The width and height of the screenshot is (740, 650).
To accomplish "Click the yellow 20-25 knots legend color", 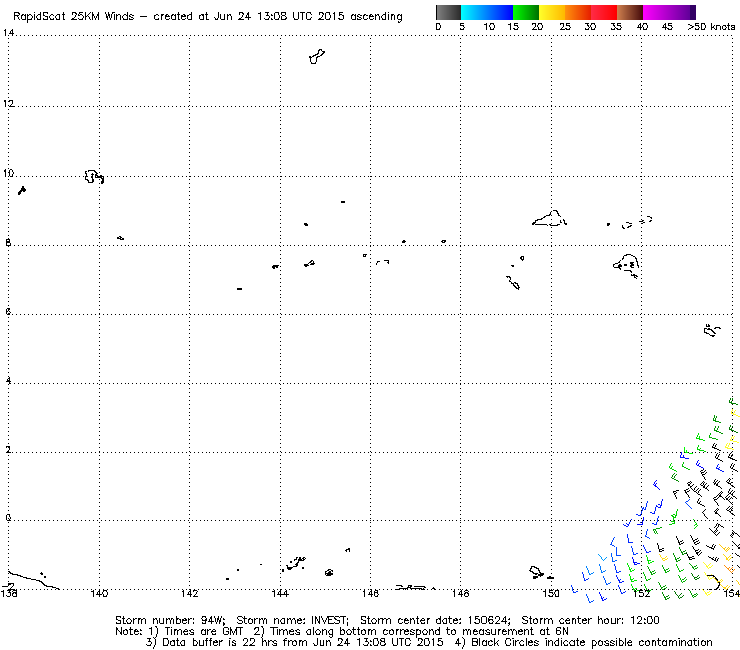I will (552, 12).
